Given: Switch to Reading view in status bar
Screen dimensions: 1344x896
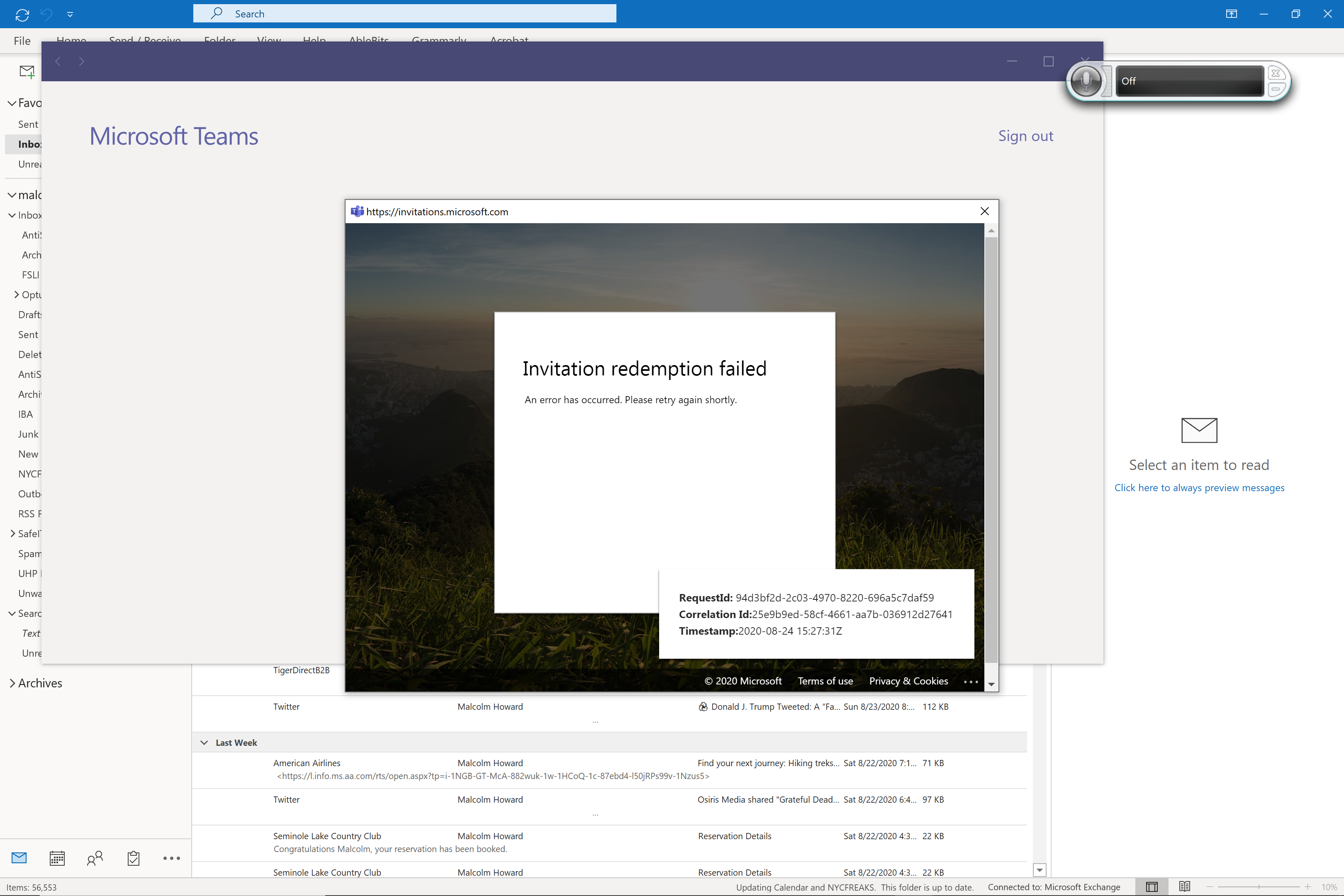Looking at the screenshot, I should 1184,887.
